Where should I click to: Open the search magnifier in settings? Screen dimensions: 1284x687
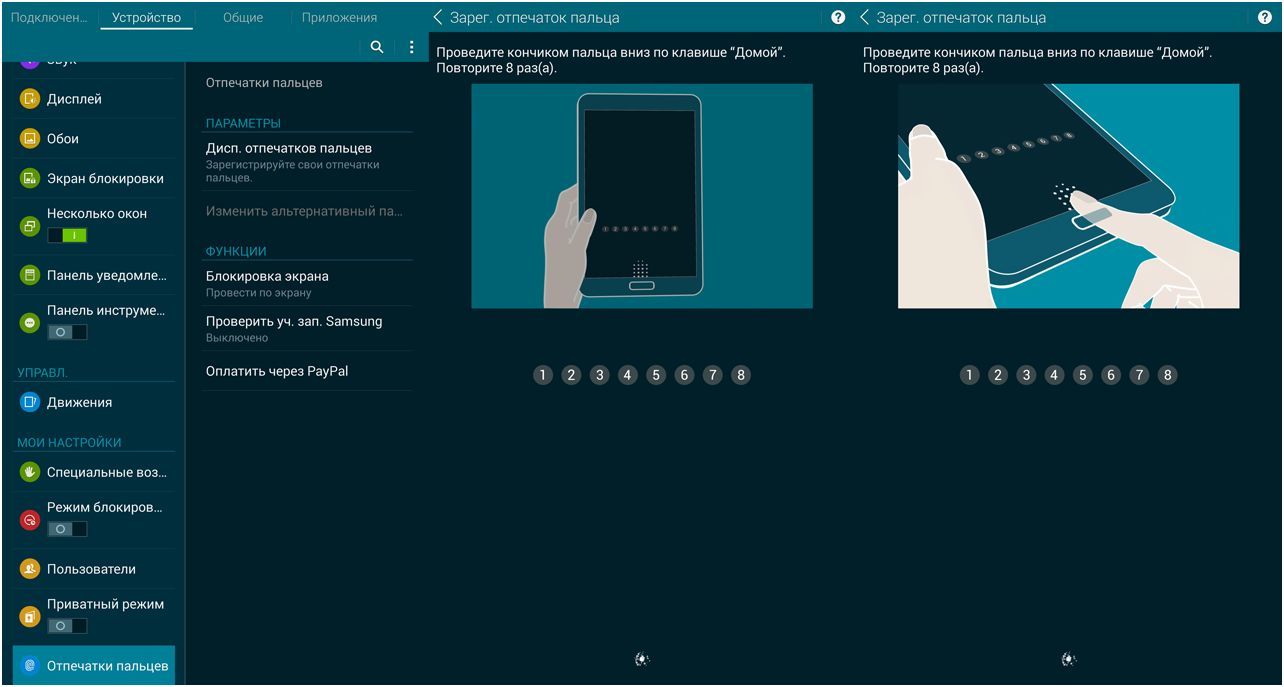tap(377, 47)
